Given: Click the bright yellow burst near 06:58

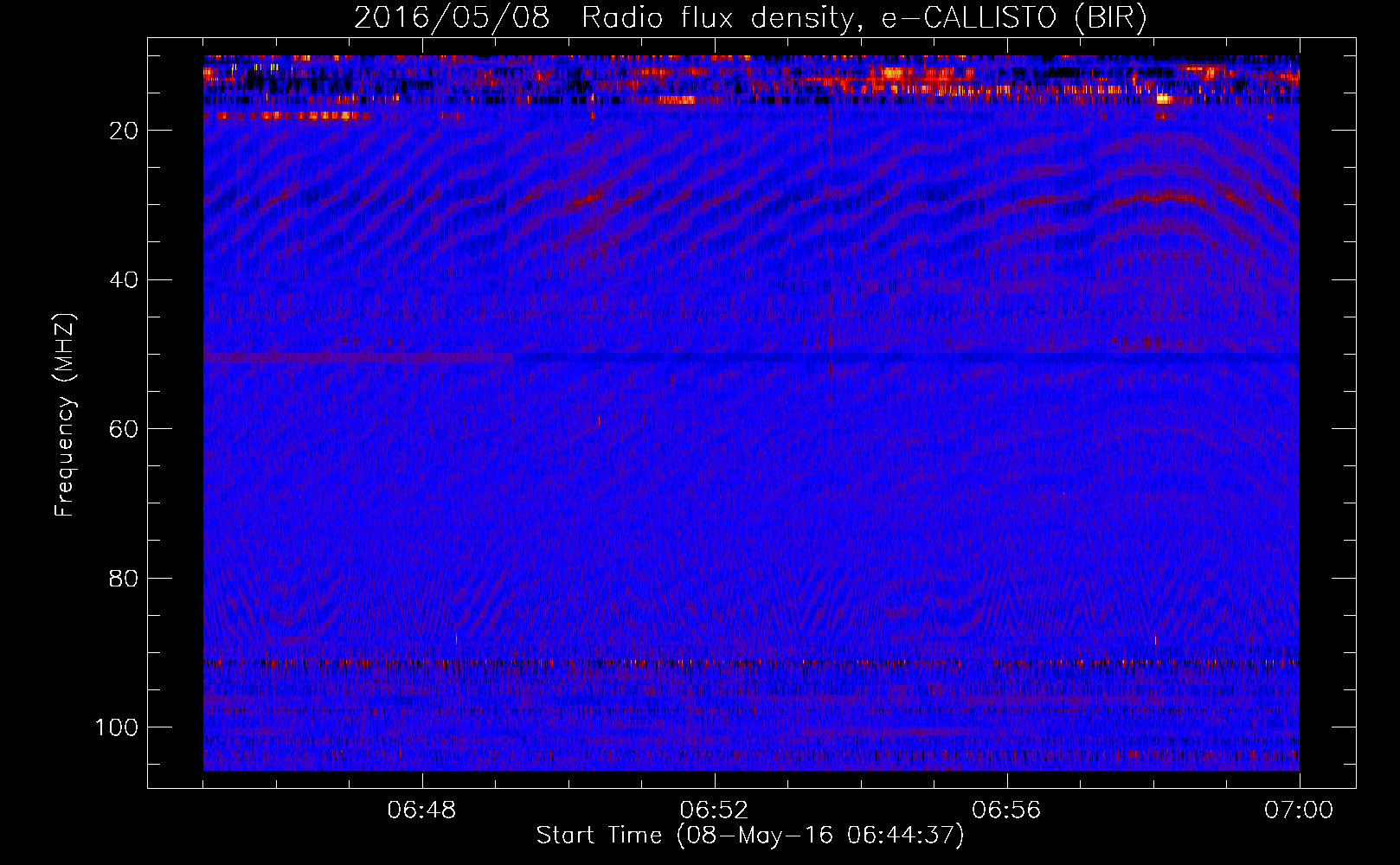Looking at the screenshot, I should [x=1164, y=99].
